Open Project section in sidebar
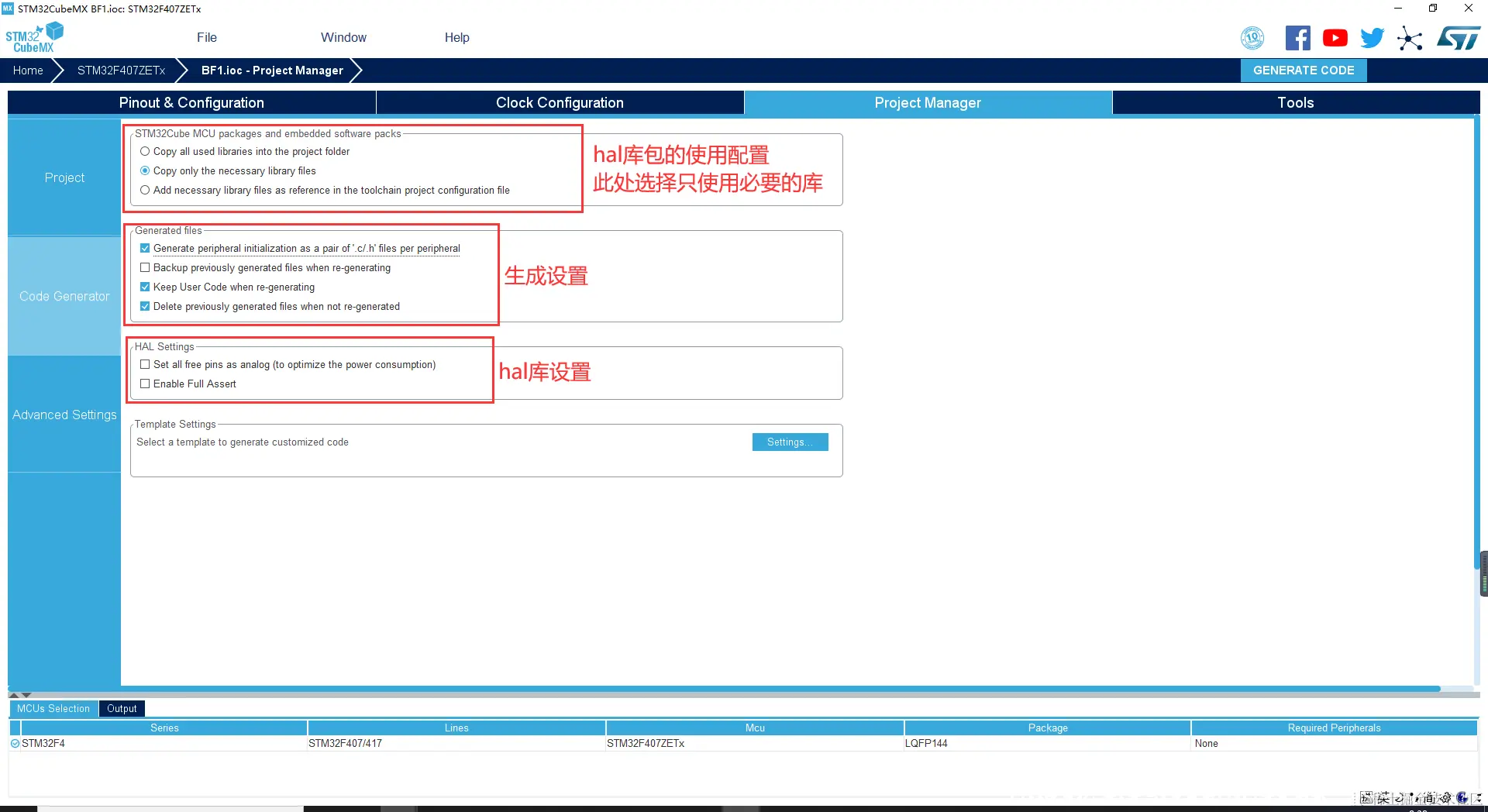This screenshot has height=812, width=1488. 64,177
